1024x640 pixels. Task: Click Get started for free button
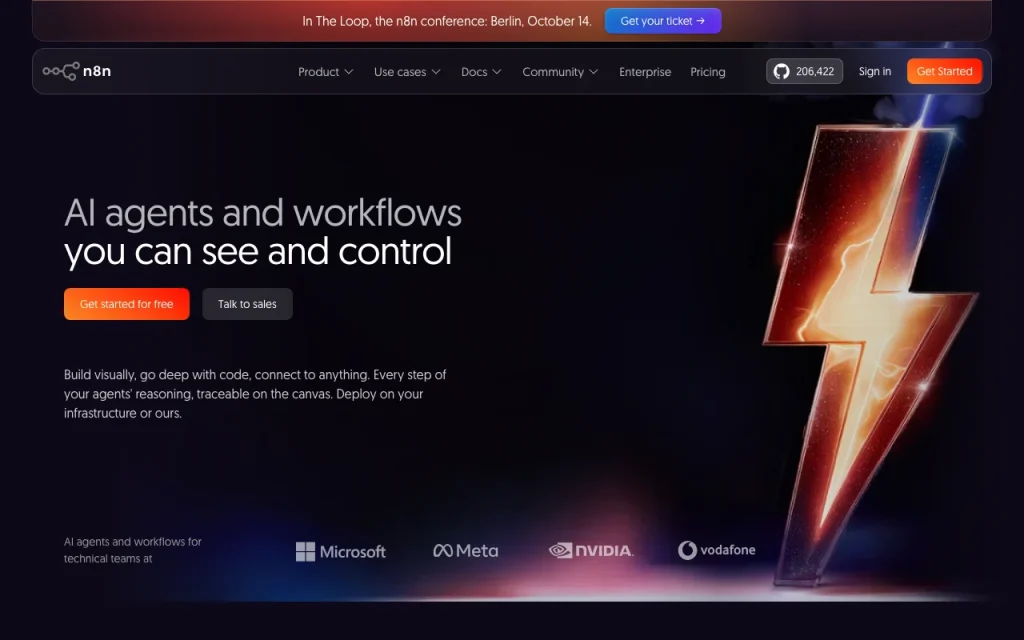point(127,304)
